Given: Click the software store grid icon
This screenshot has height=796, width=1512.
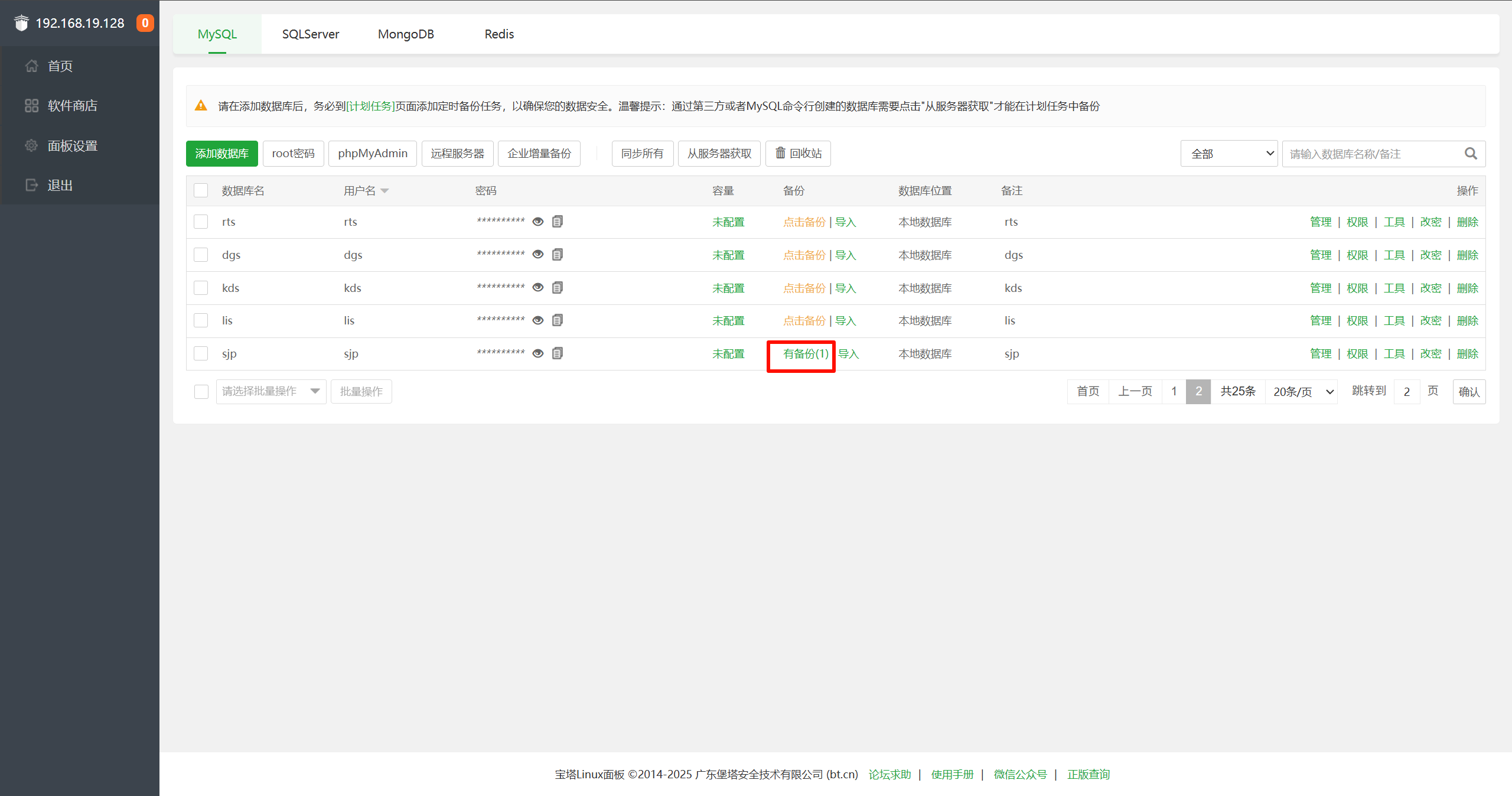Looking at the screenshot, I should click(x=32, y=106).
